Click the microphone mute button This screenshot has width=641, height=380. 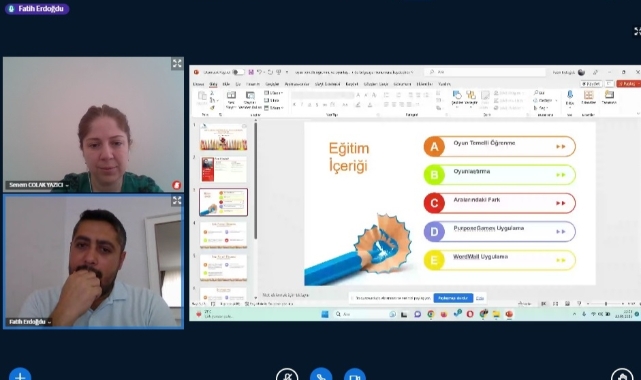pos(287,376)
